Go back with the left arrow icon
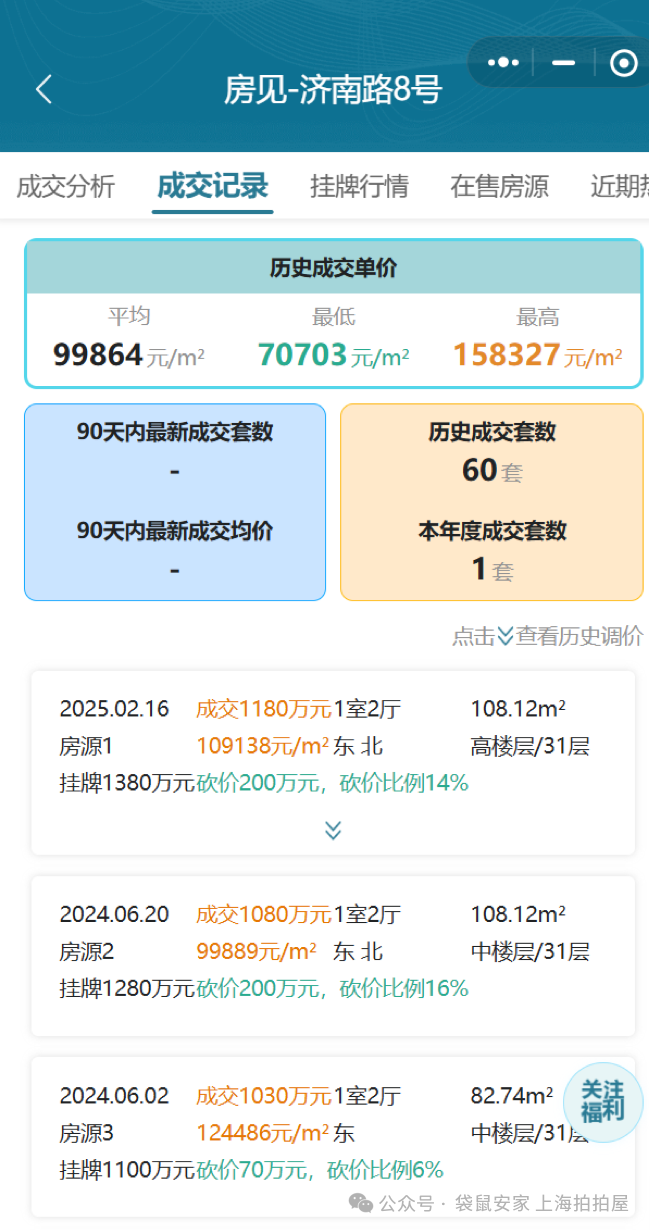The height and width of the screenshot is (1230, 650). pos(43,89)
